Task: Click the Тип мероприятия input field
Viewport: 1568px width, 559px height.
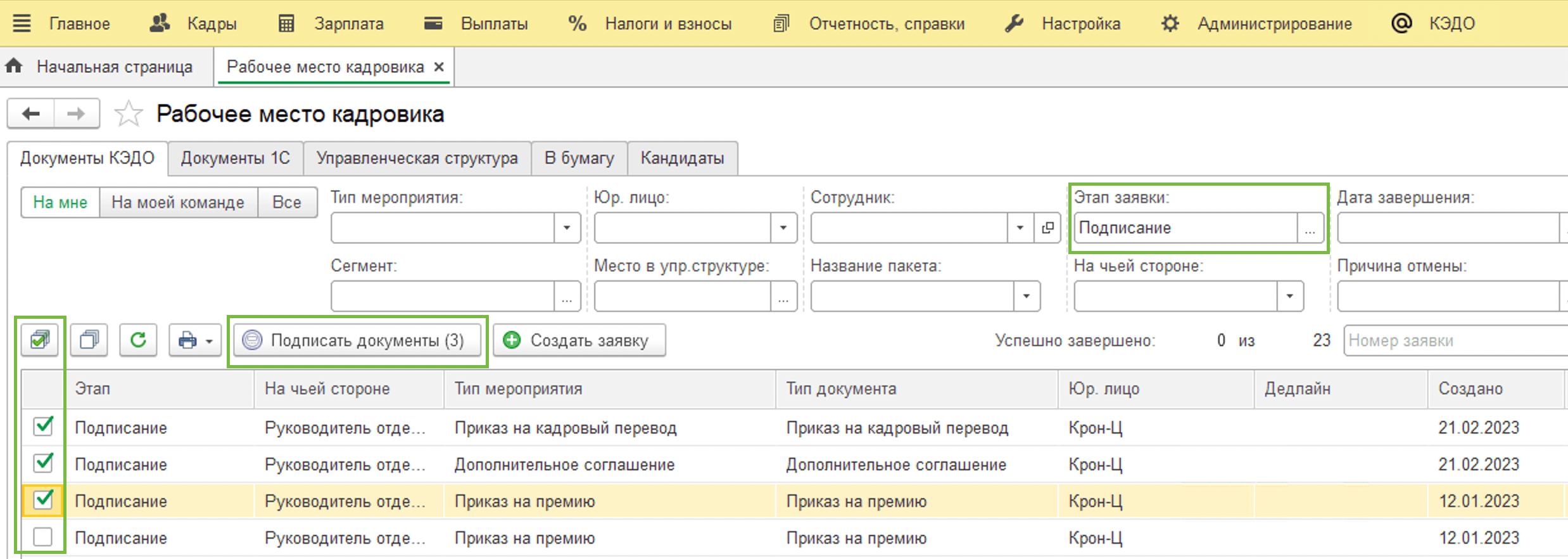Action: coord(443,228)
